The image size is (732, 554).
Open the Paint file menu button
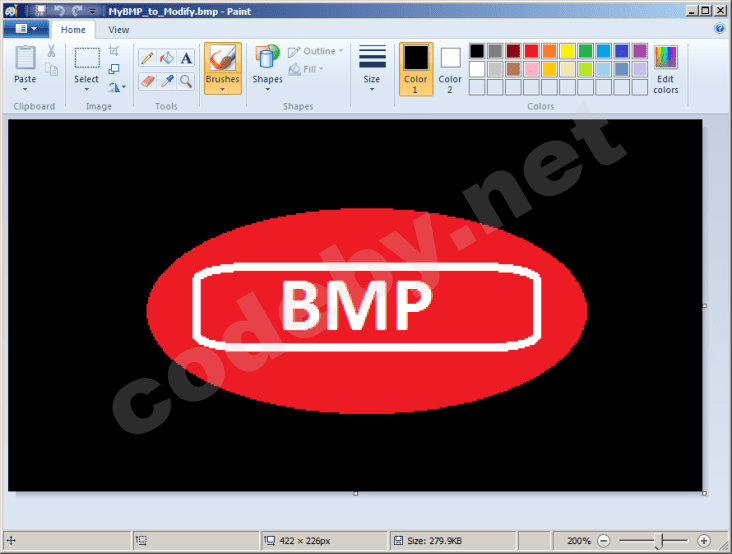point(26,29)
